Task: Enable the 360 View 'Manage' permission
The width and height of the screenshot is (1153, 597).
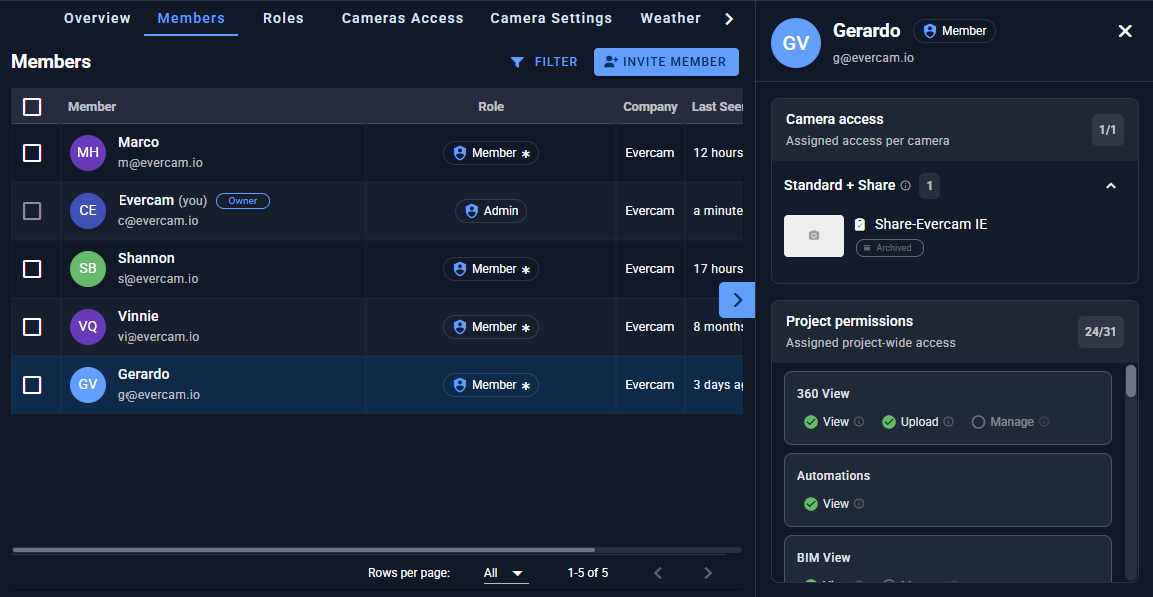Action: [x=978, y=422]
